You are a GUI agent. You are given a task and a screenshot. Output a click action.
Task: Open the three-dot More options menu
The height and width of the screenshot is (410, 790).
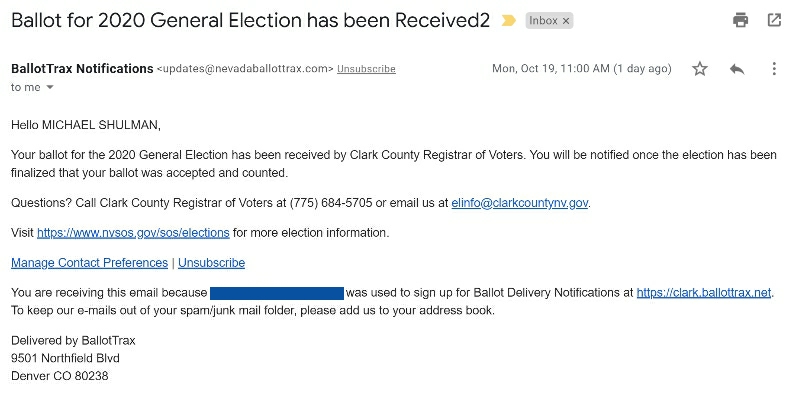(774, 69)
